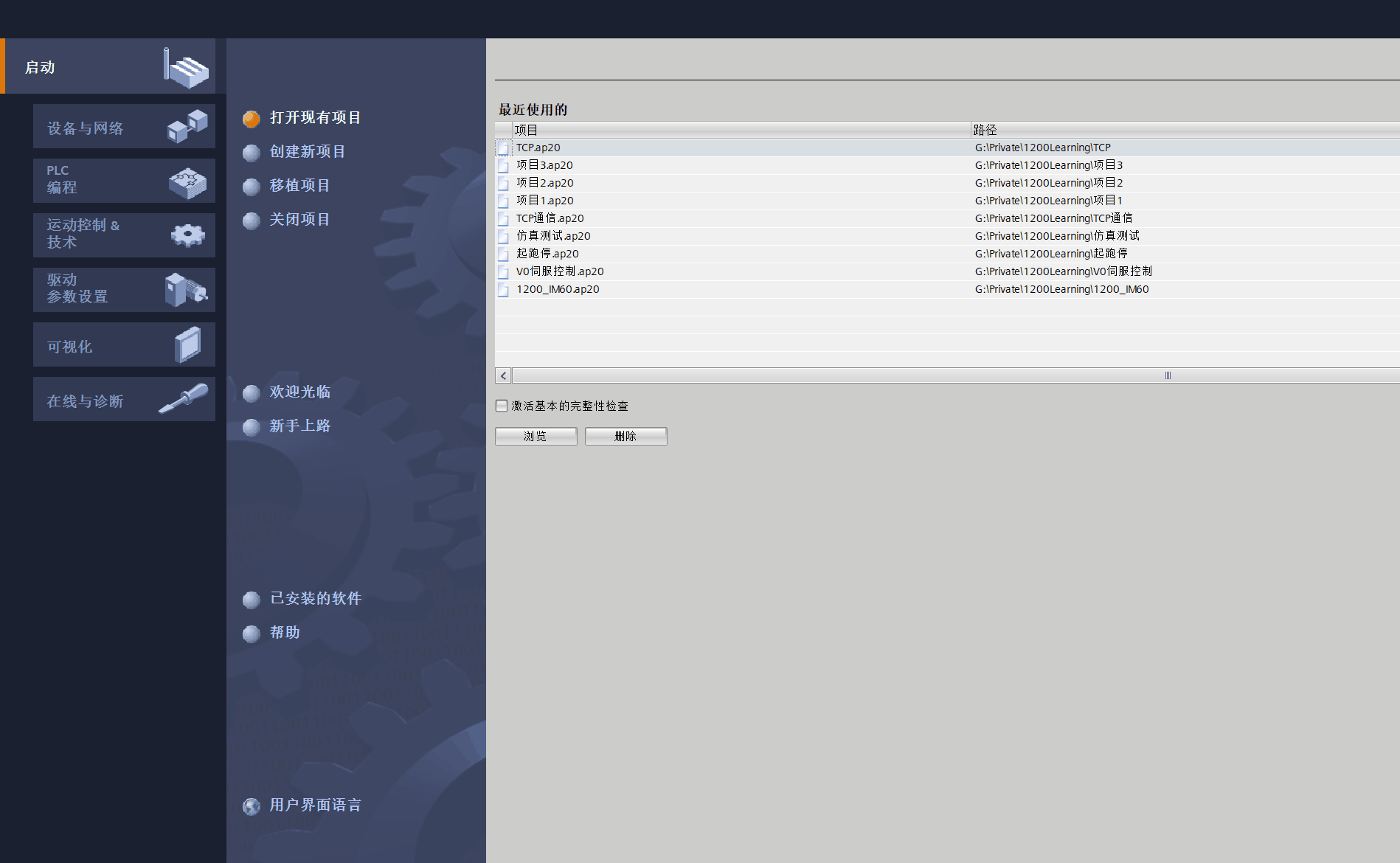Screen dimensions: 1400x863
Task: Select the TCP通信.ap20 project row
Action: point(947,218)
